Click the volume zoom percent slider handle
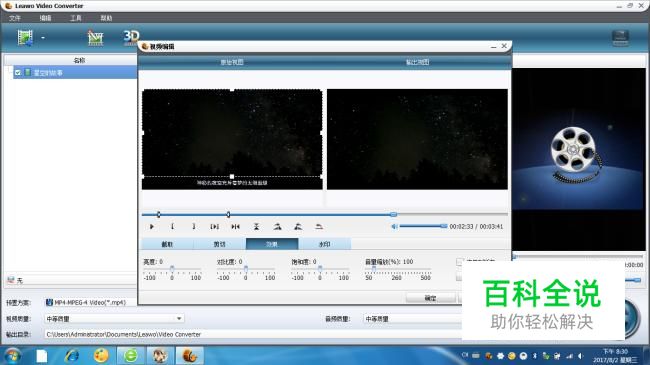650x365 pixels. pyautogui.click(x=374, y=269)
